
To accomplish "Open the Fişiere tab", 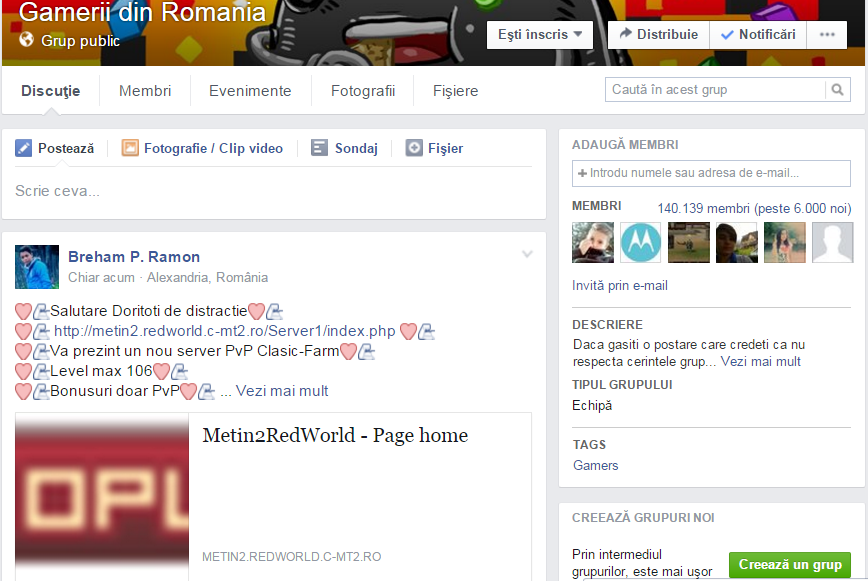I will coord(456,91).
